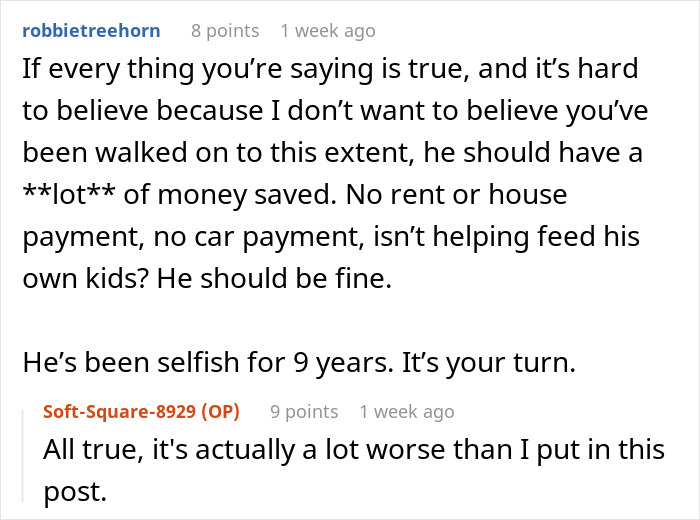Click robbietreehorn's 1 week ago timestamp
Image resolution: width=700 pixels, height=520 pixels.
point(328,31)
